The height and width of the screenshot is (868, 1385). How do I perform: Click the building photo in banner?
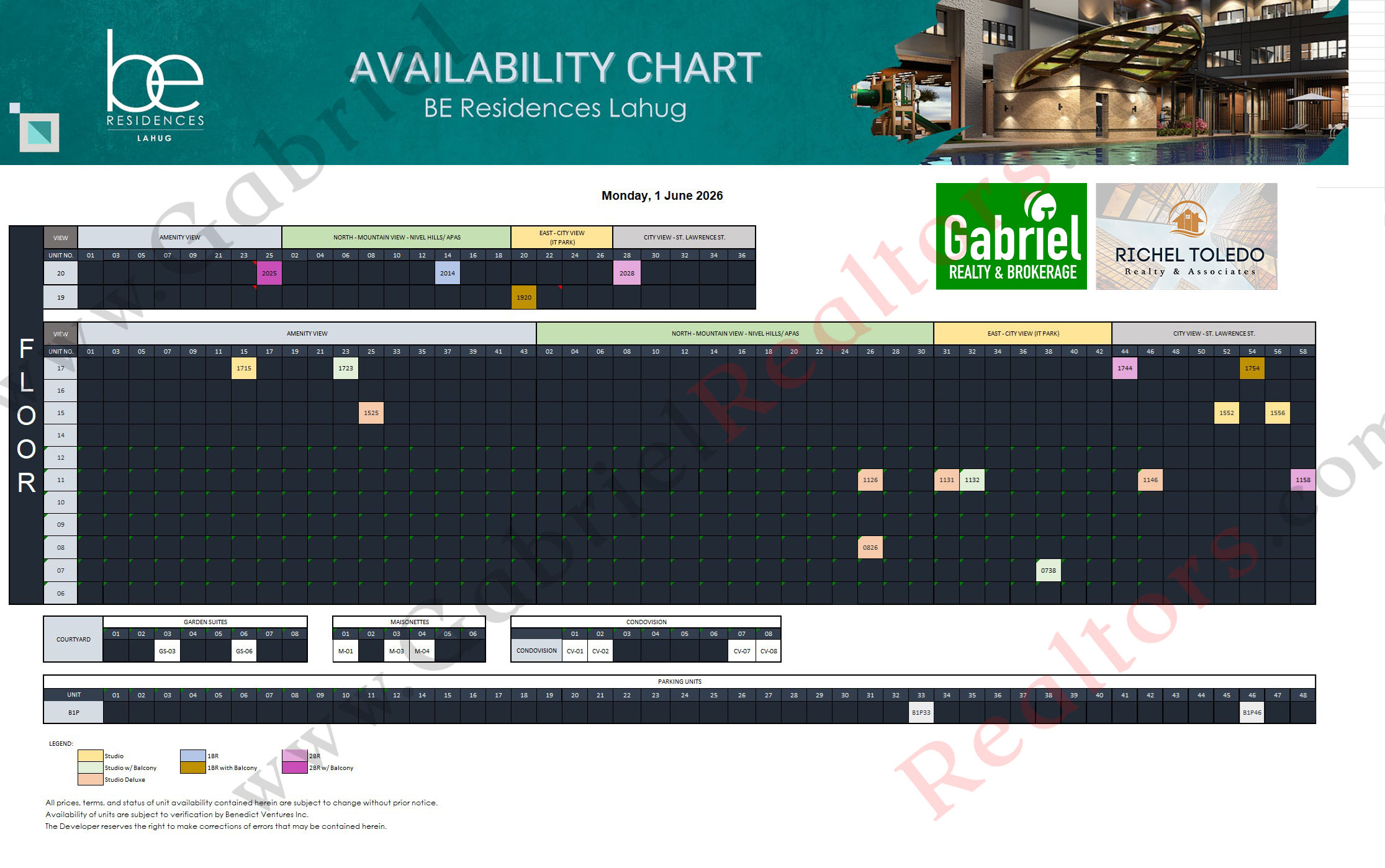click(x=1099, y=82)
